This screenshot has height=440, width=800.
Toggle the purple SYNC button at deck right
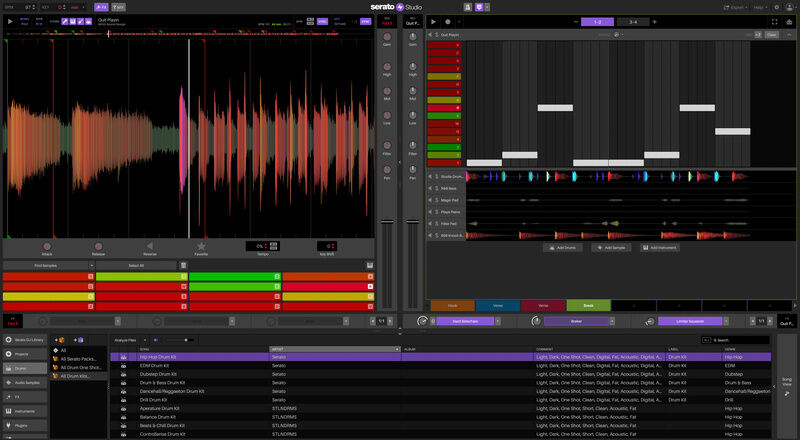pyautogui.click(x=365, y=21)
